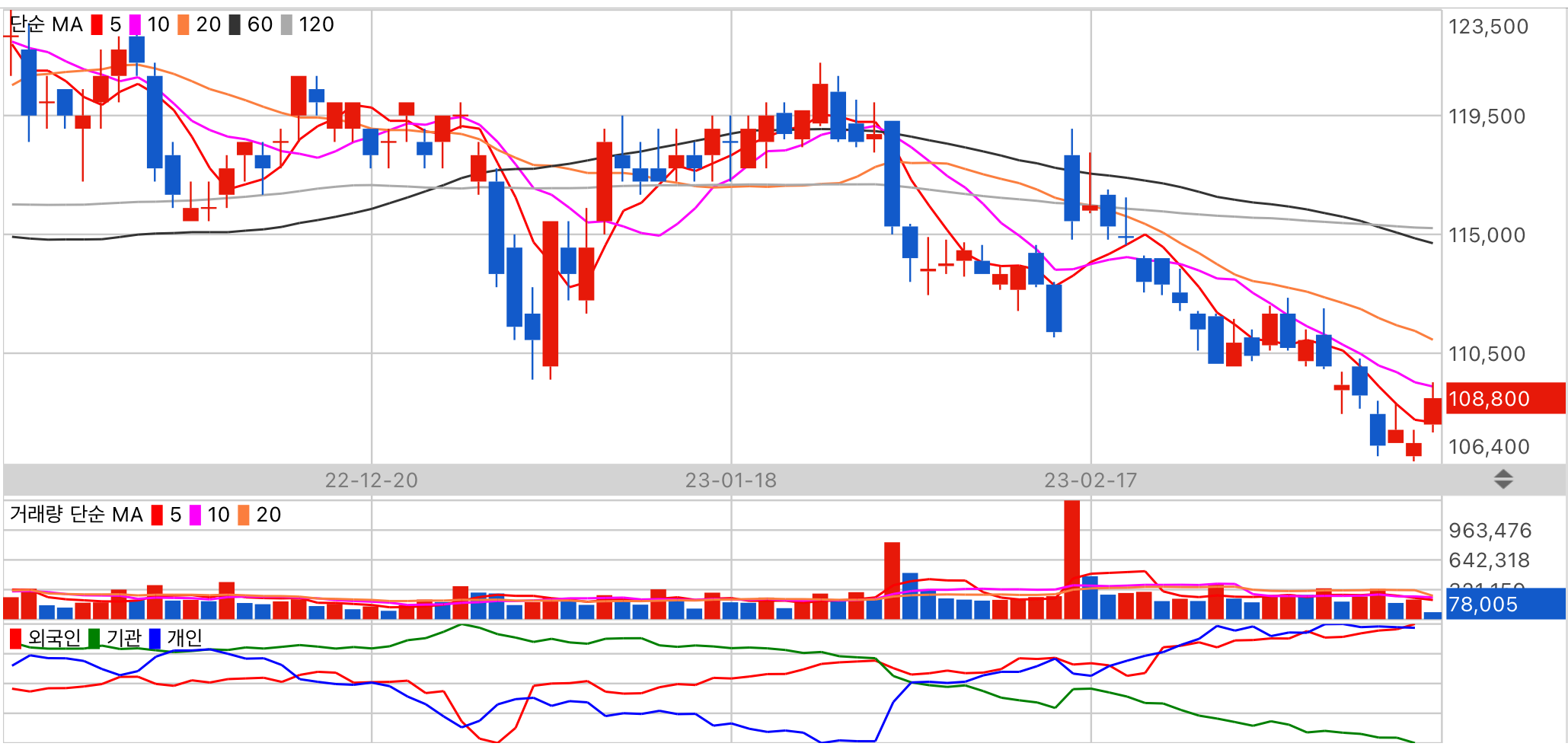Click the up-down panel resize arrows icon
The width and height of the screenshot is (1568, 756).
click(1503, 480)
